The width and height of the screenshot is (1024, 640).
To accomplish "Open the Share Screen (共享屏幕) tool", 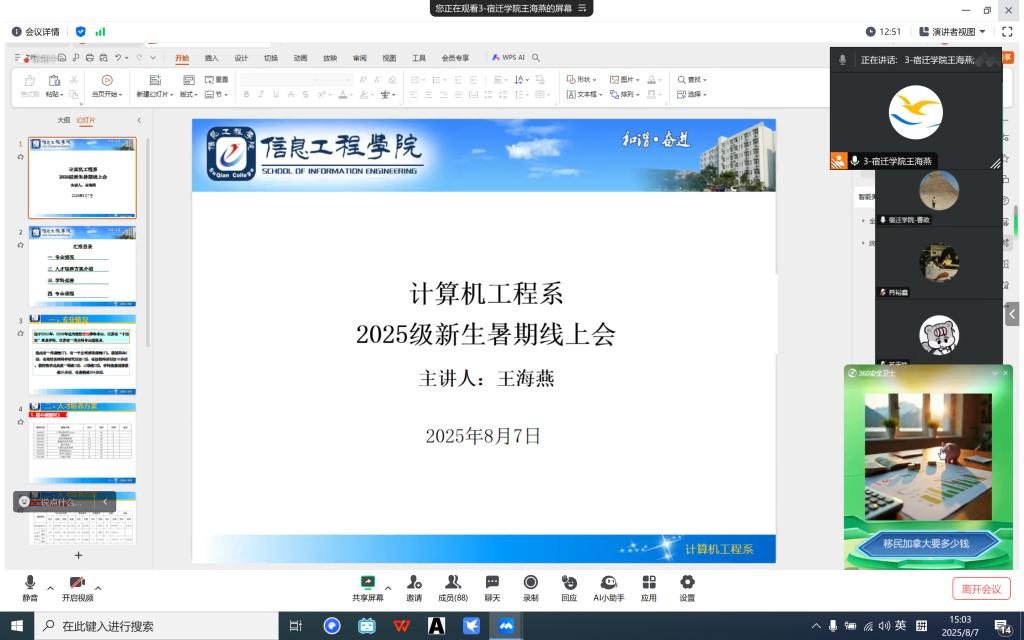I will (367, 587).
